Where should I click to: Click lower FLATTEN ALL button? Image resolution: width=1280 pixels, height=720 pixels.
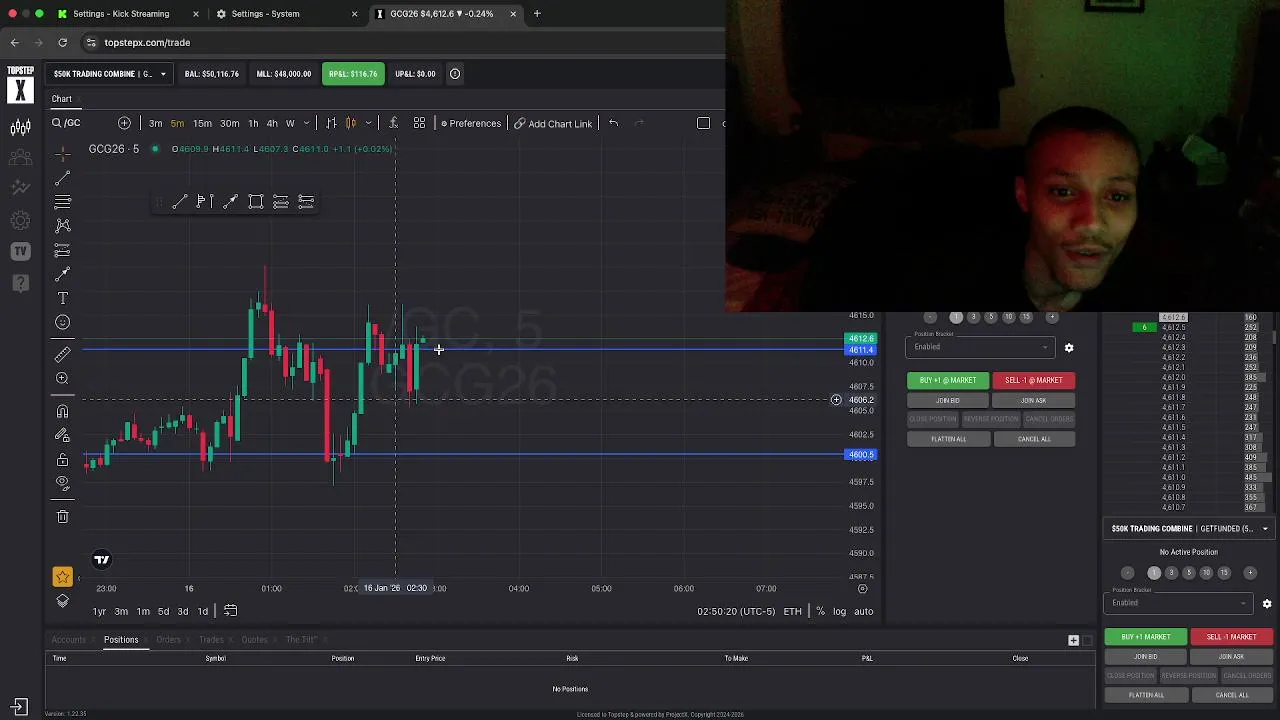click(x=1146, y=695)
